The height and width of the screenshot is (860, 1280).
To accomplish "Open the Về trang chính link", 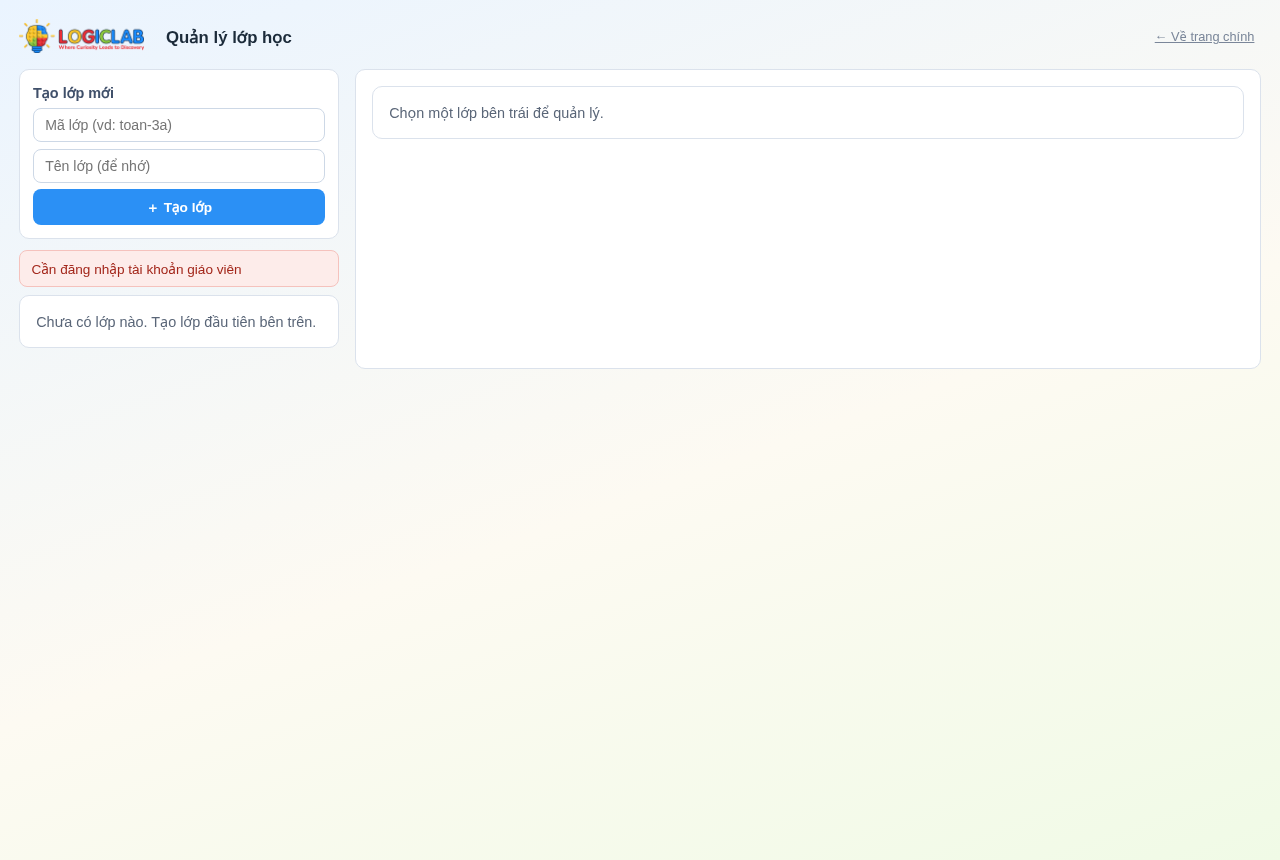I will click(x=1204, y=37).
